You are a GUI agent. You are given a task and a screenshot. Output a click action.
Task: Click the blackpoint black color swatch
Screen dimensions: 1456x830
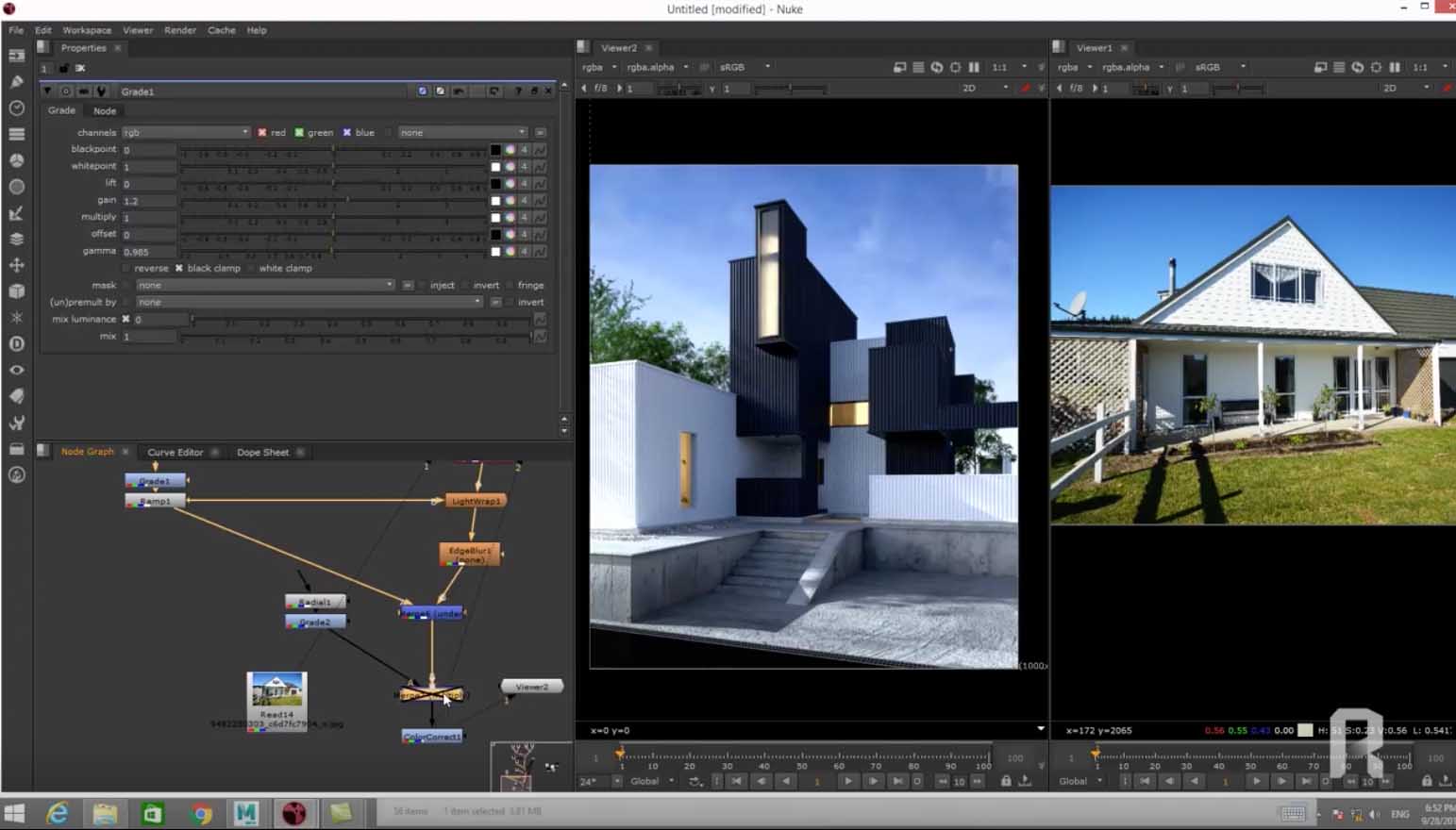(x=495, y=150)
